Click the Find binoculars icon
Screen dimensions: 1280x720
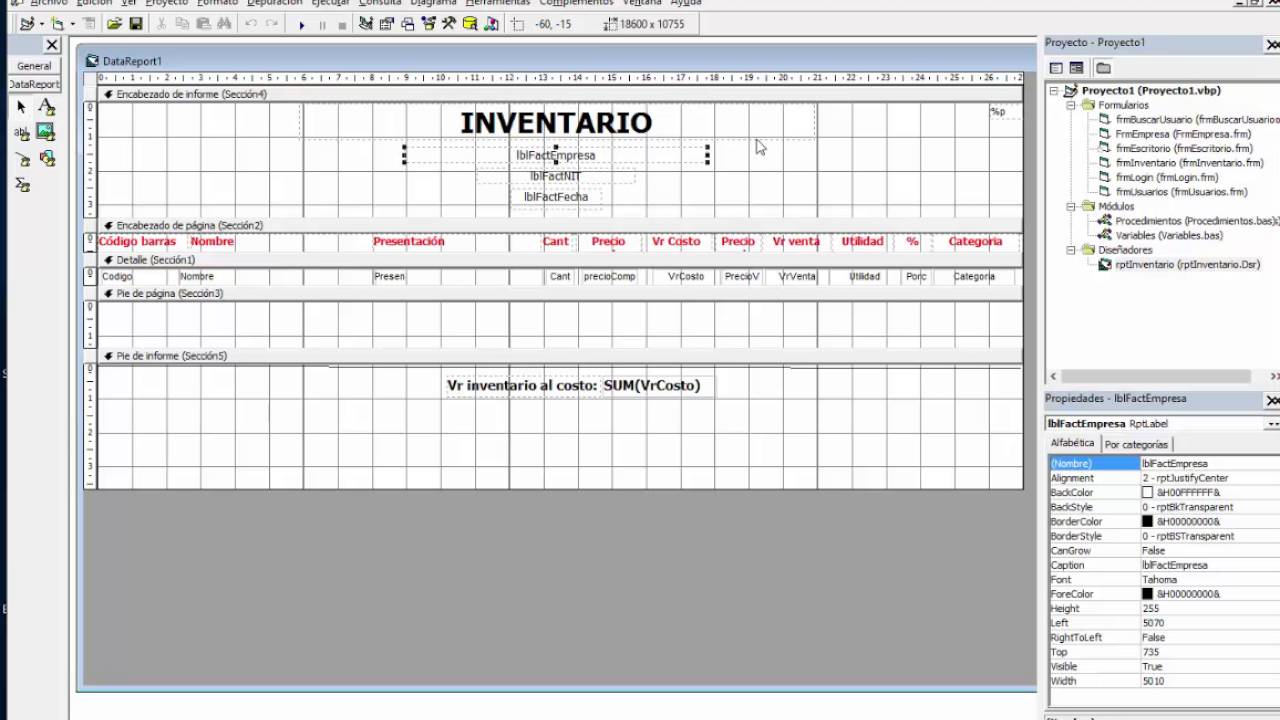click(224, 24)
